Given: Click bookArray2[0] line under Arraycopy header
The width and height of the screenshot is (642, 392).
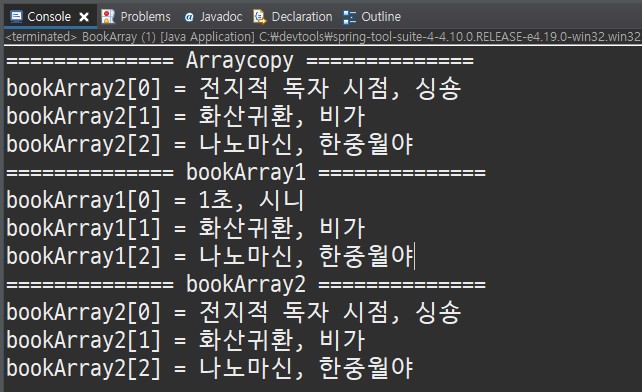Looking at the screenshot, I should pyautogui.click(x=234, y=88).
